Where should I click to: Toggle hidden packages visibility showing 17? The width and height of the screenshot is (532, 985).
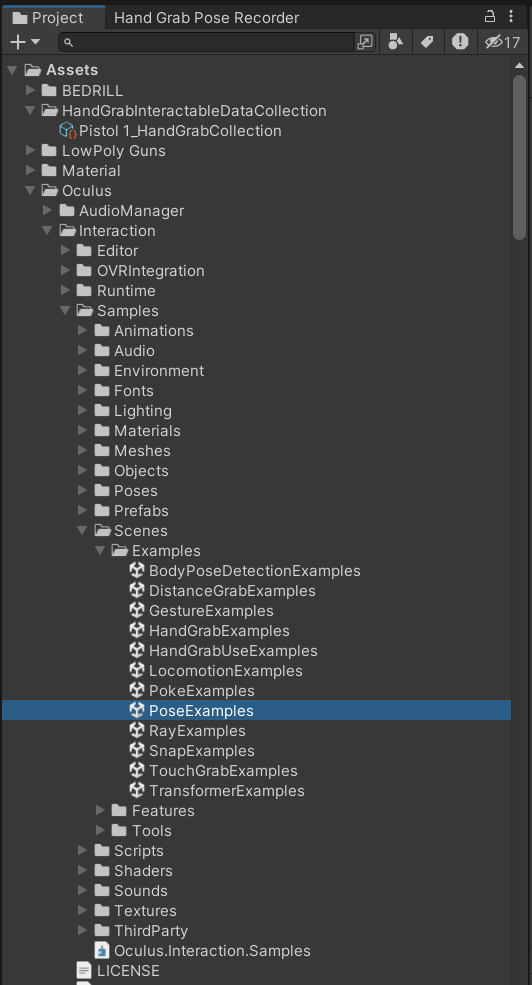[x=502, y=42]
